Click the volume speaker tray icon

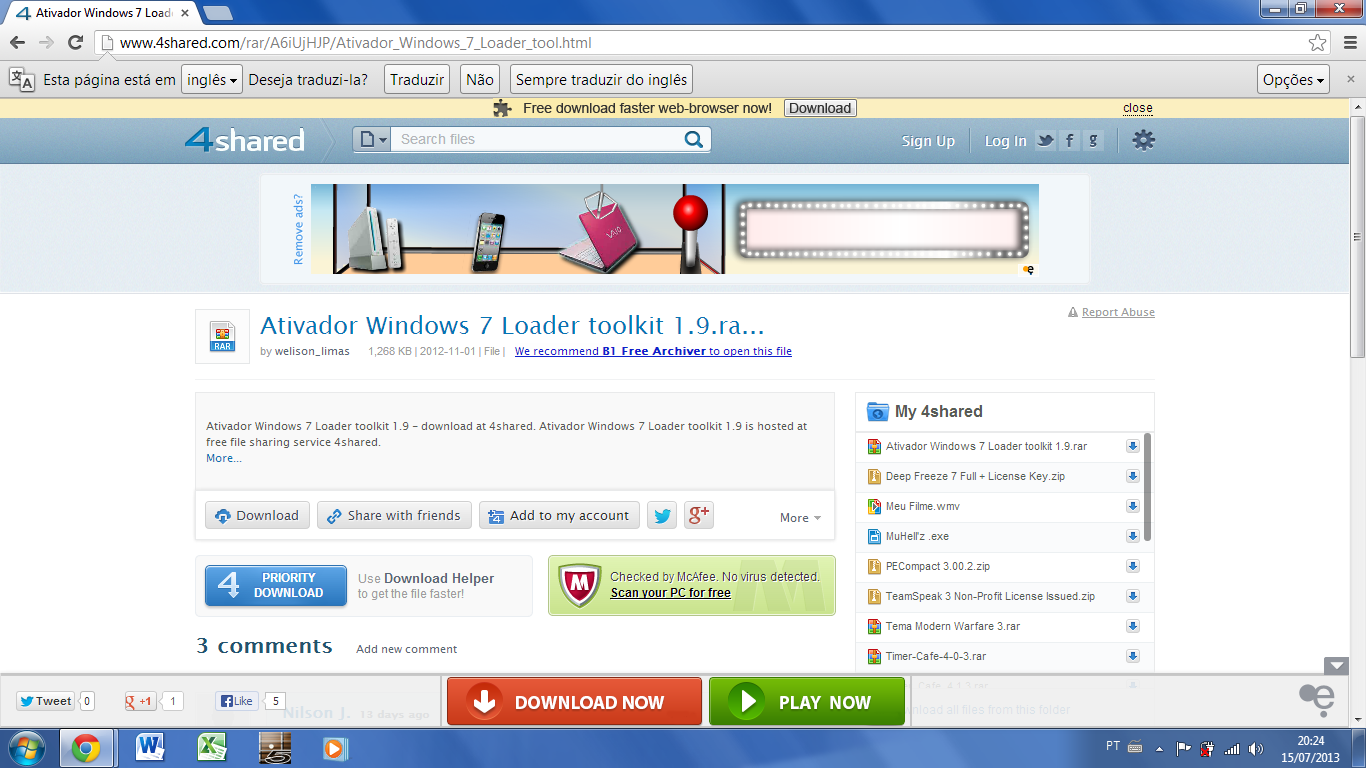coord(1256,748)
